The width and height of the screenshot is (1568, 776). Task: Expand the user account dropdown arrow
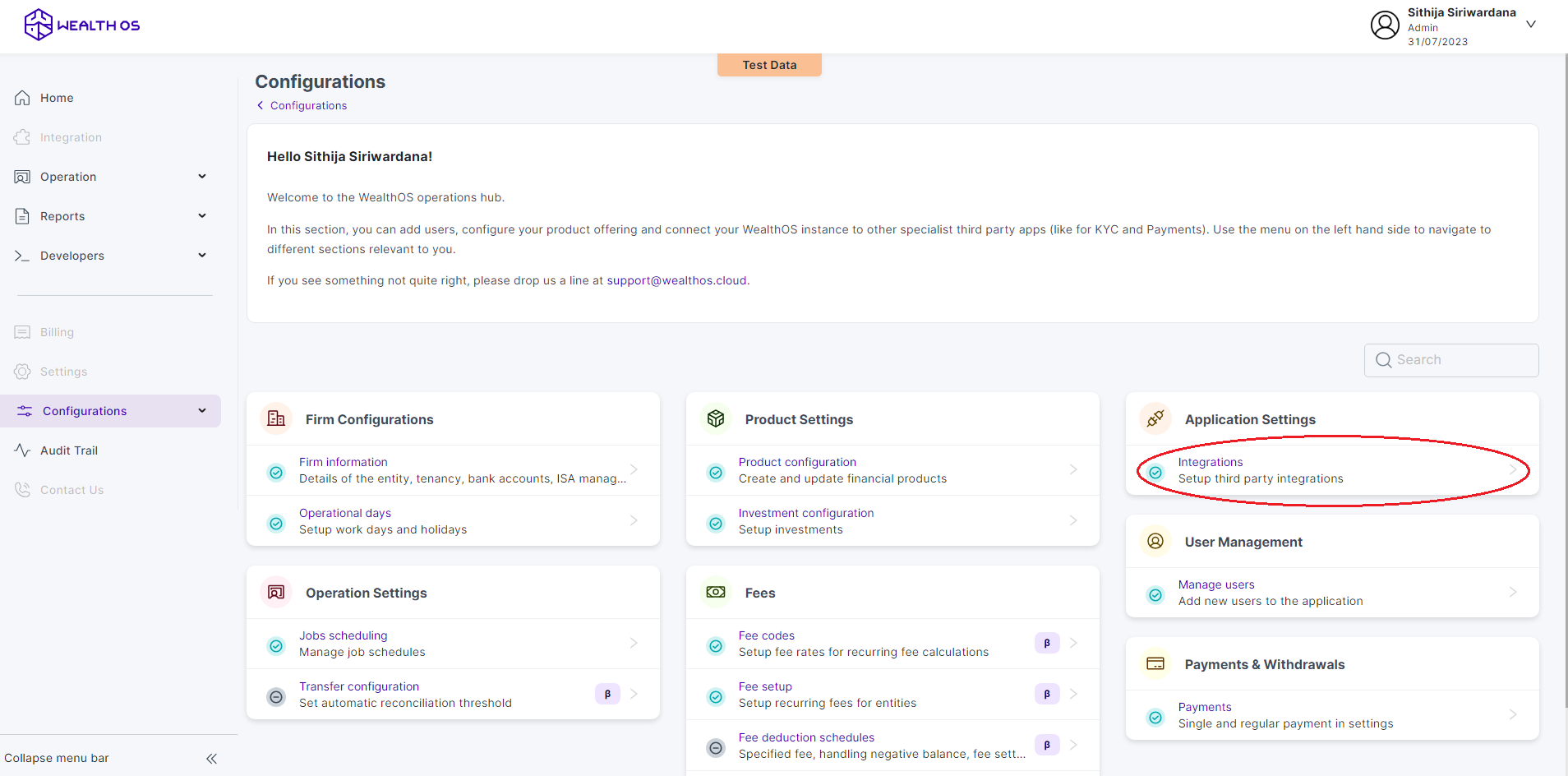[x=1531, y=25]
